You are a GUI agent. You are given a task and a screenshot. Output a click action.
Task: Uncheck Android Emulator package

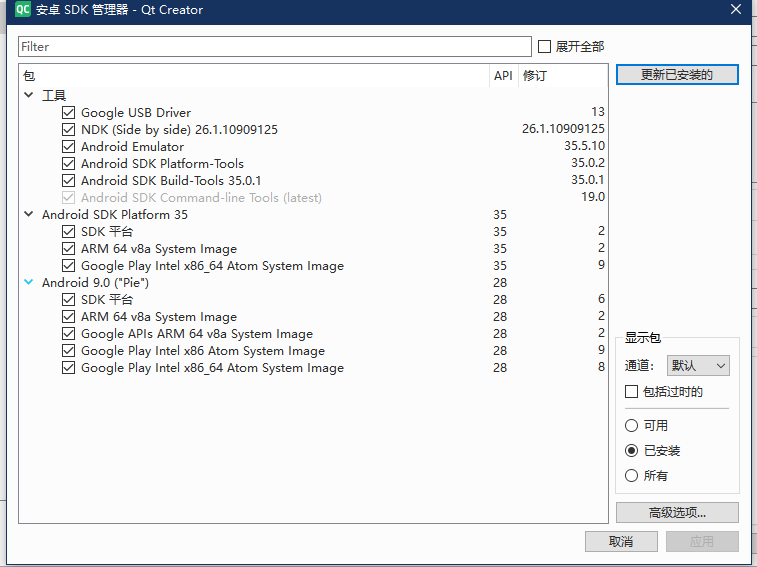point(69,146)
